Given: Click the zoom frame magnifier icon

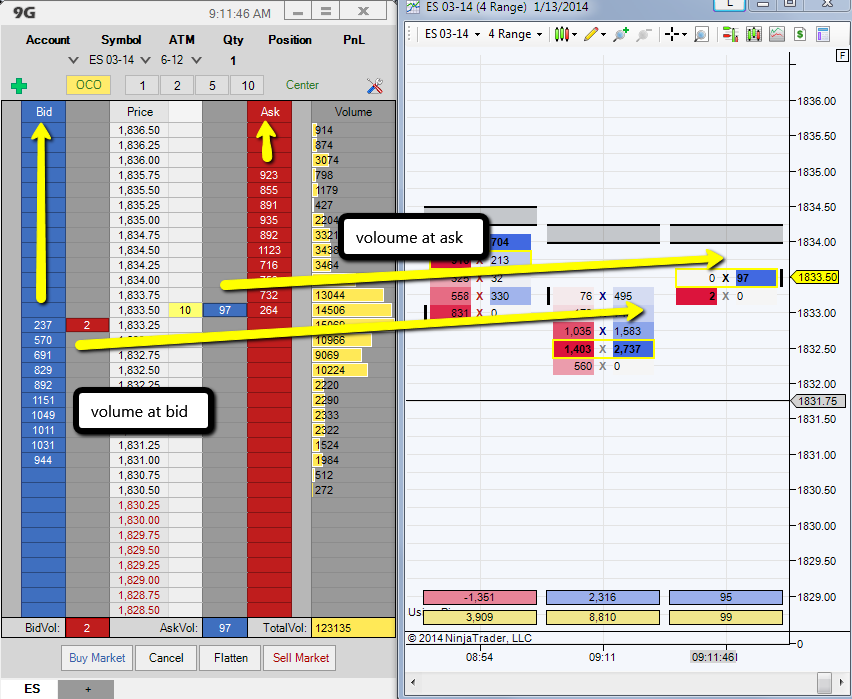Looking at the screenshot, I should pos(701,35).
